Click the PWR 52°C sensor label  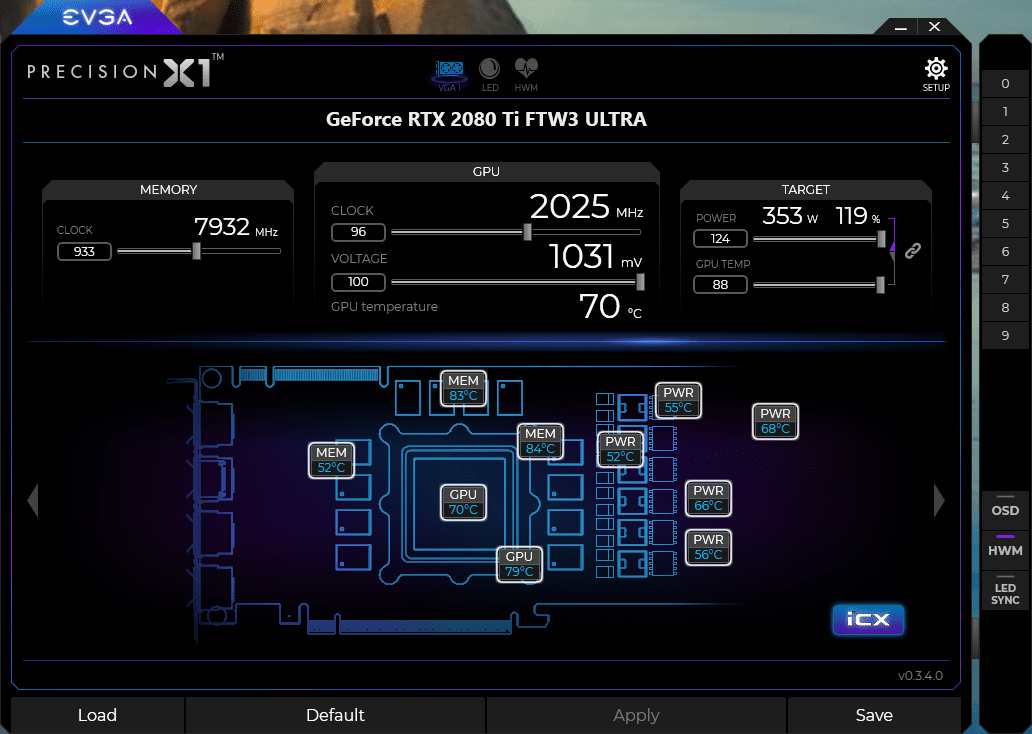point(621,449)
